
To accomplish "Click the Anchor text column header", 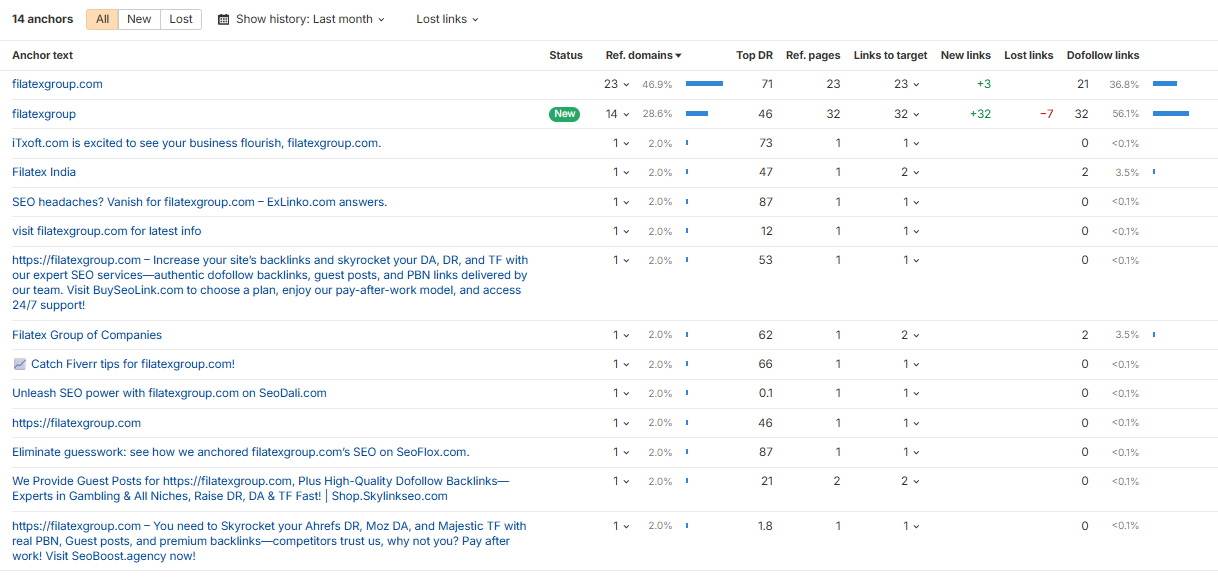I will [x=42, y=56].
